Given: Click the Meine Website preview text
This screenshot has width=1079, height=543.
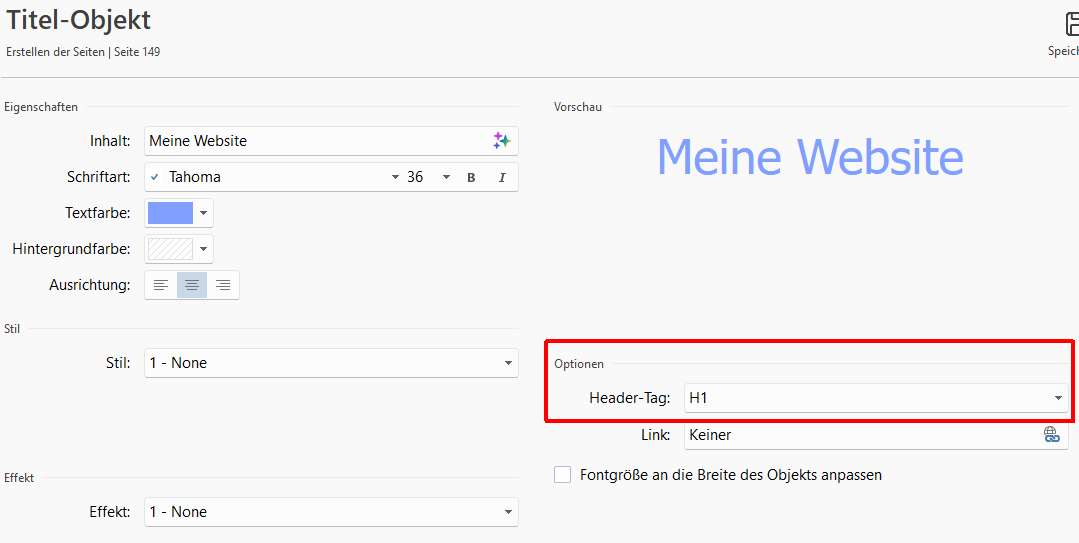Looking at the screenshot, I should click(x=810, y=157).
